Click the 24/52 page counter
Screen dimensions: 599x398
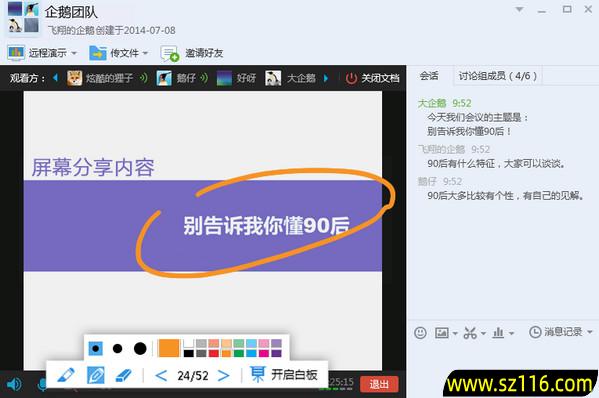[193, 376]
